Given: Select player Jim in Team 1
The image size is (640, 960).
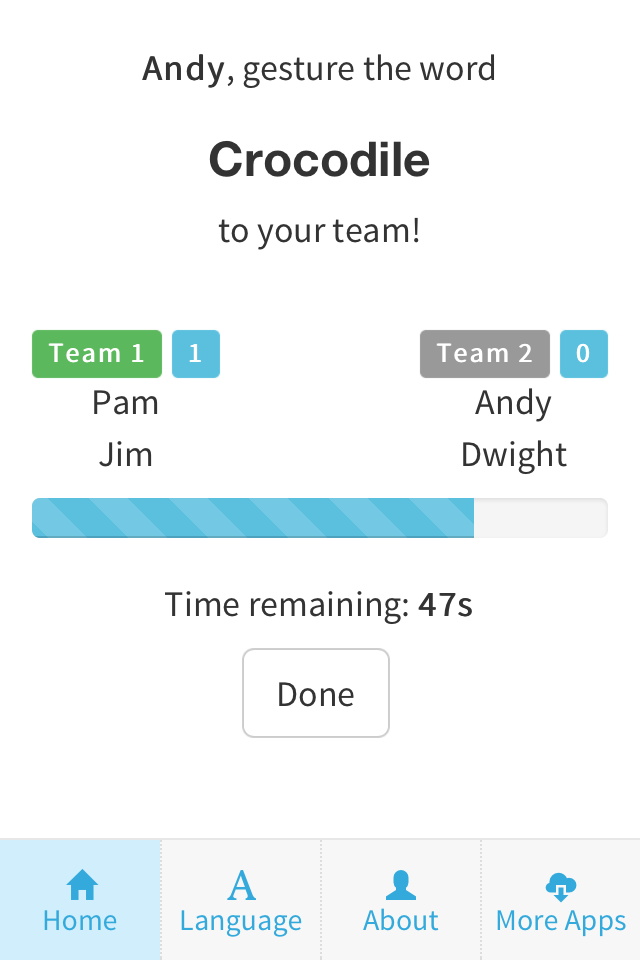Looking at the screenshot, I should tap(126, 455).
